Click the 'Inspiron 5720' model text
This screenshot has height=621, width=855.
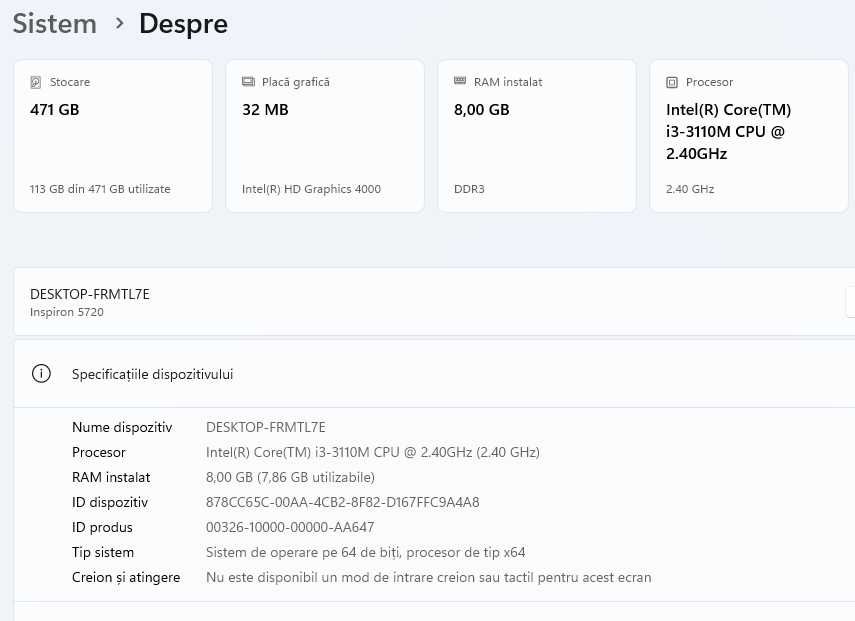(x=67, y=312)
